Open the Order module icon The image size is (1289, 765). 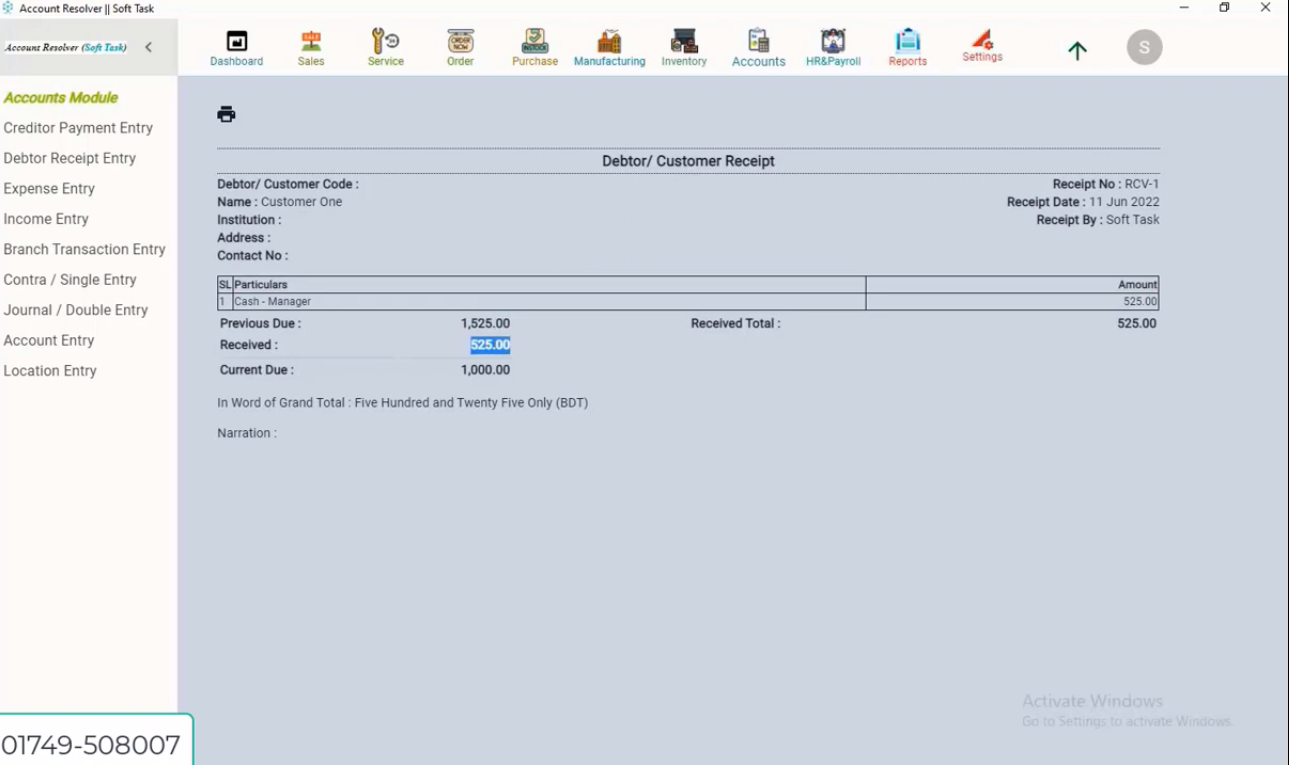pyautogui.click(x=459, y=45)
